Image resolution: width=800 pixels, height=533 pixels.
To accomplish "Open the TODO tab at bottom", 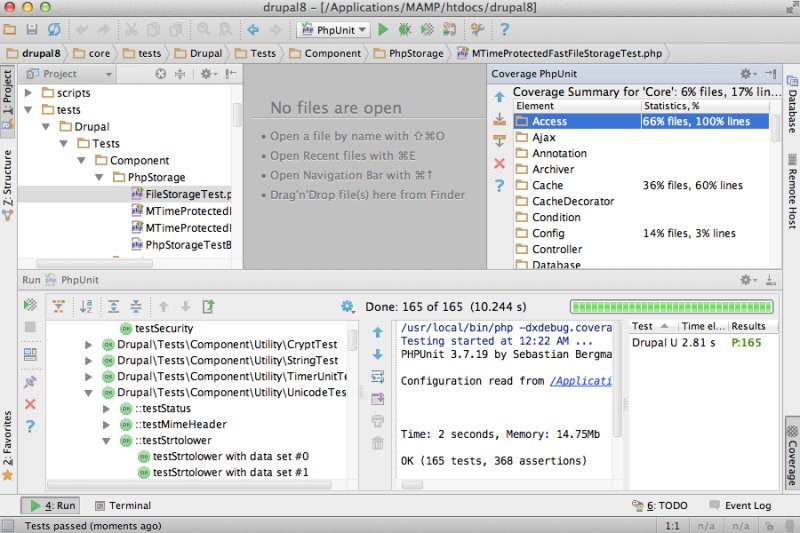I will [x=660, y=505].
